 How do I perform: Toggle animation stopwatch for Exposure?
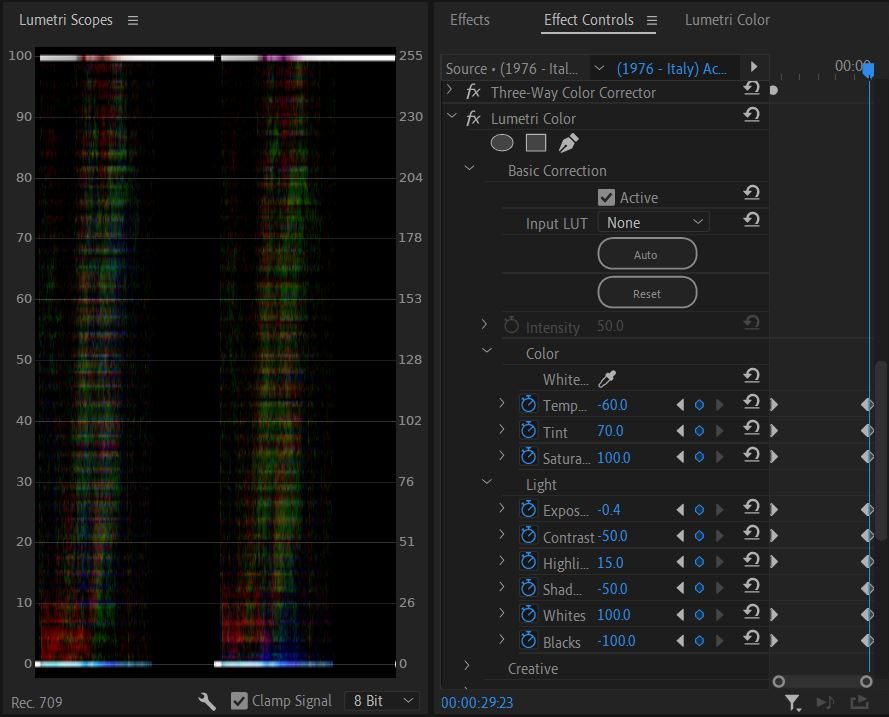[x=528, y=510]
